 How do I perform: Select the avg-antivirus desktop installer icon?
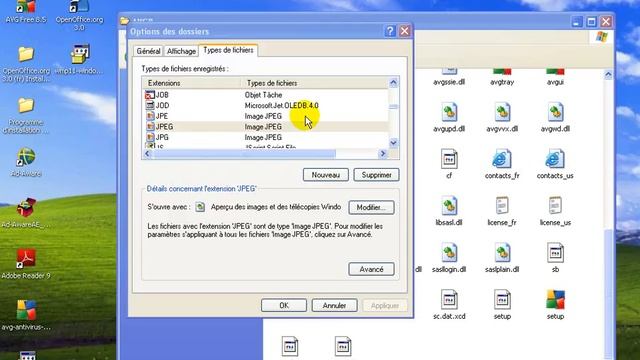tap(26, 315)
